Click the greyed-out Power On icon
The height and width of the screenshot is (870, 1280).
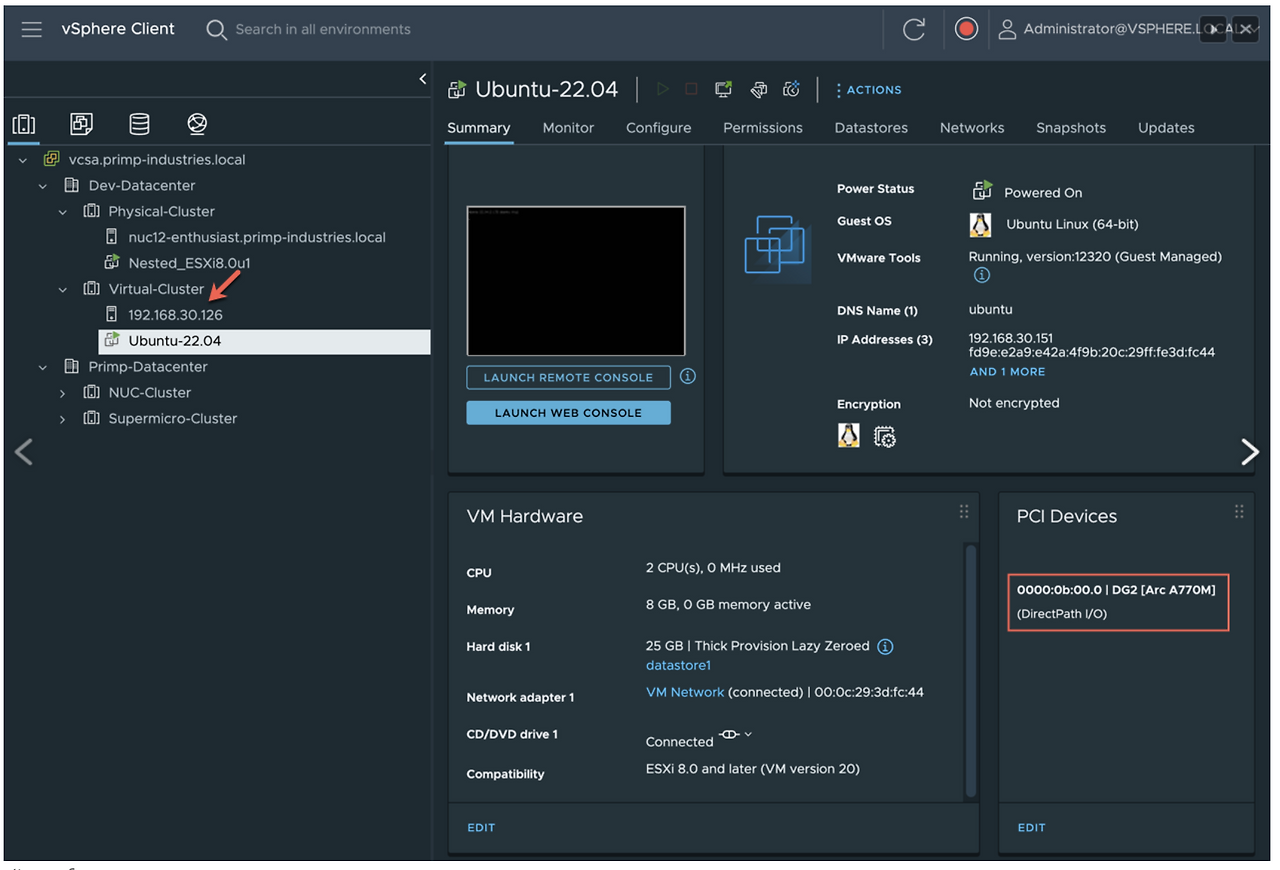662,90
